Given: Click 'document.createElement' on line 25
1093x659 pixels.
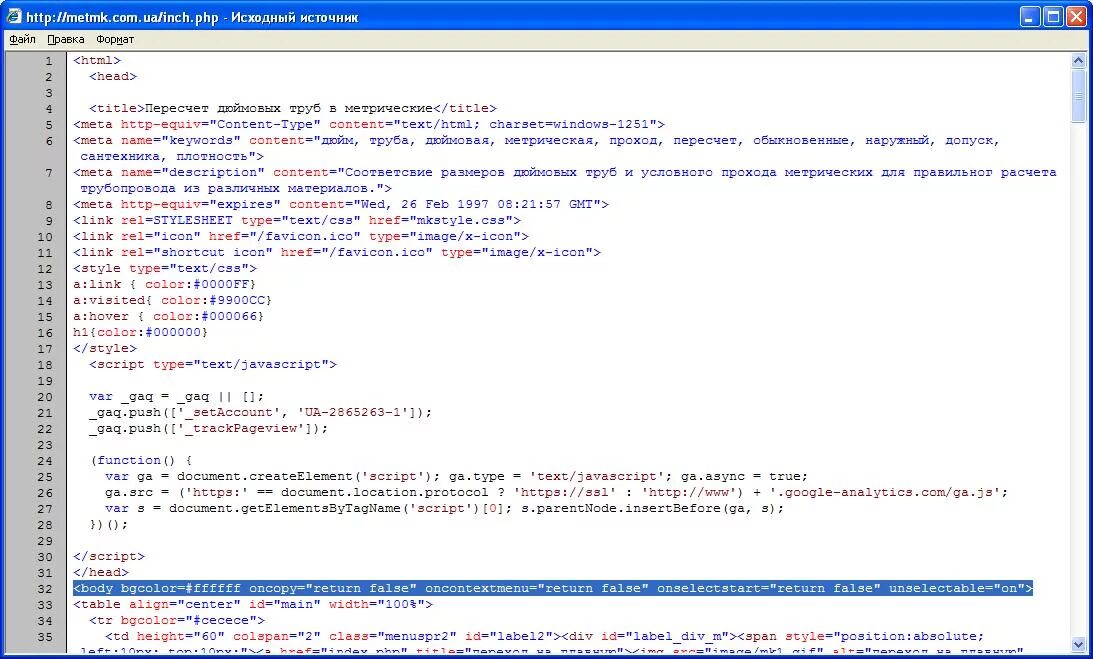Looking at the screenshot, I should click(x=265, y=477).
